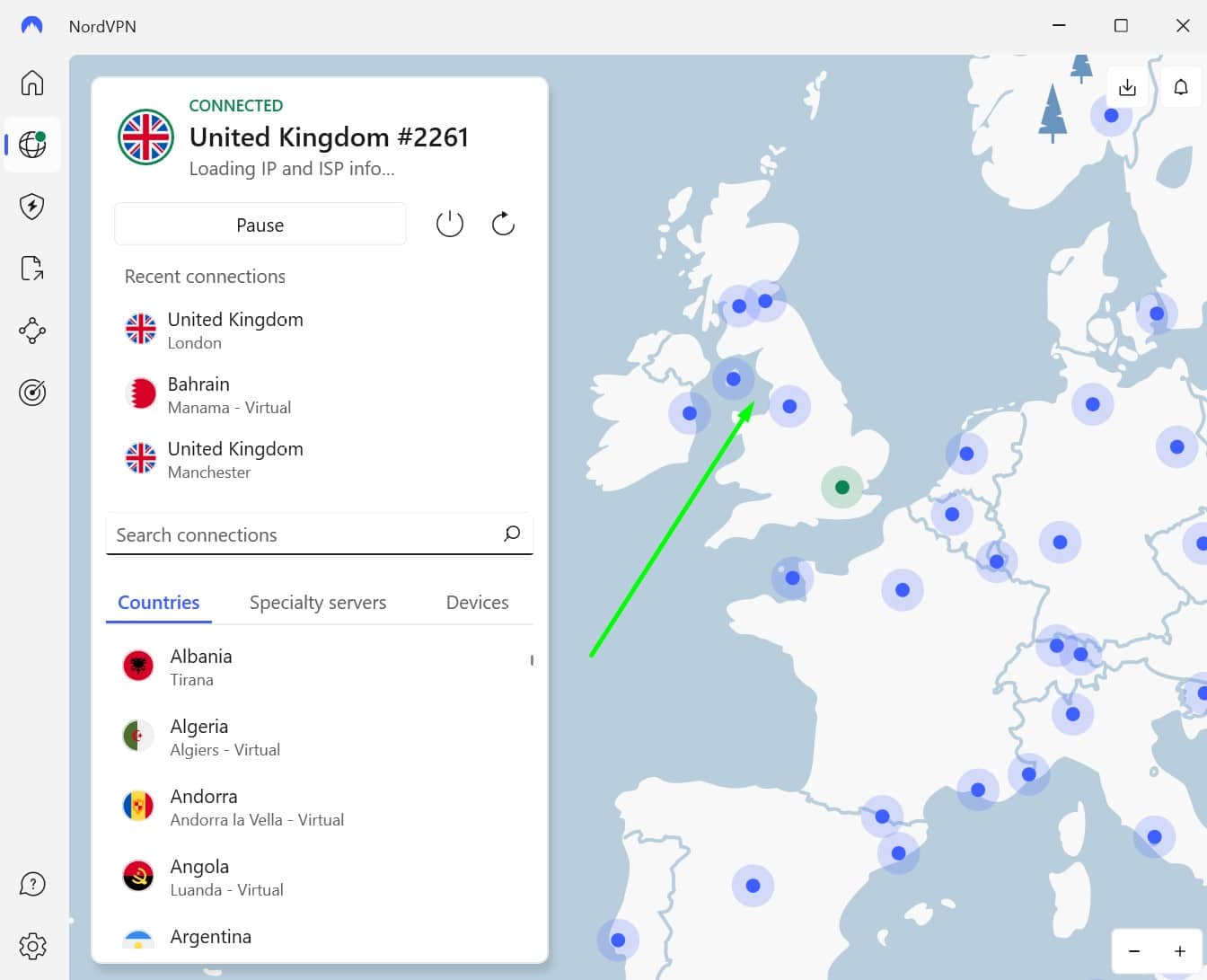The image size is (1207, 980).
Task: Connect to recent United Kingdom Manchester
Action: coord(320,459)
